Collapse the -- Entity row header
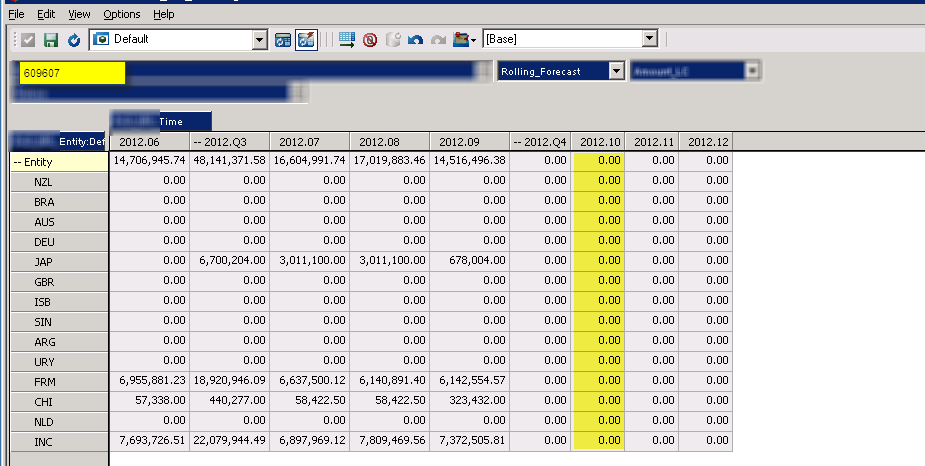The height and width of the screenshot is (466, 925). [x=59, y=162]
